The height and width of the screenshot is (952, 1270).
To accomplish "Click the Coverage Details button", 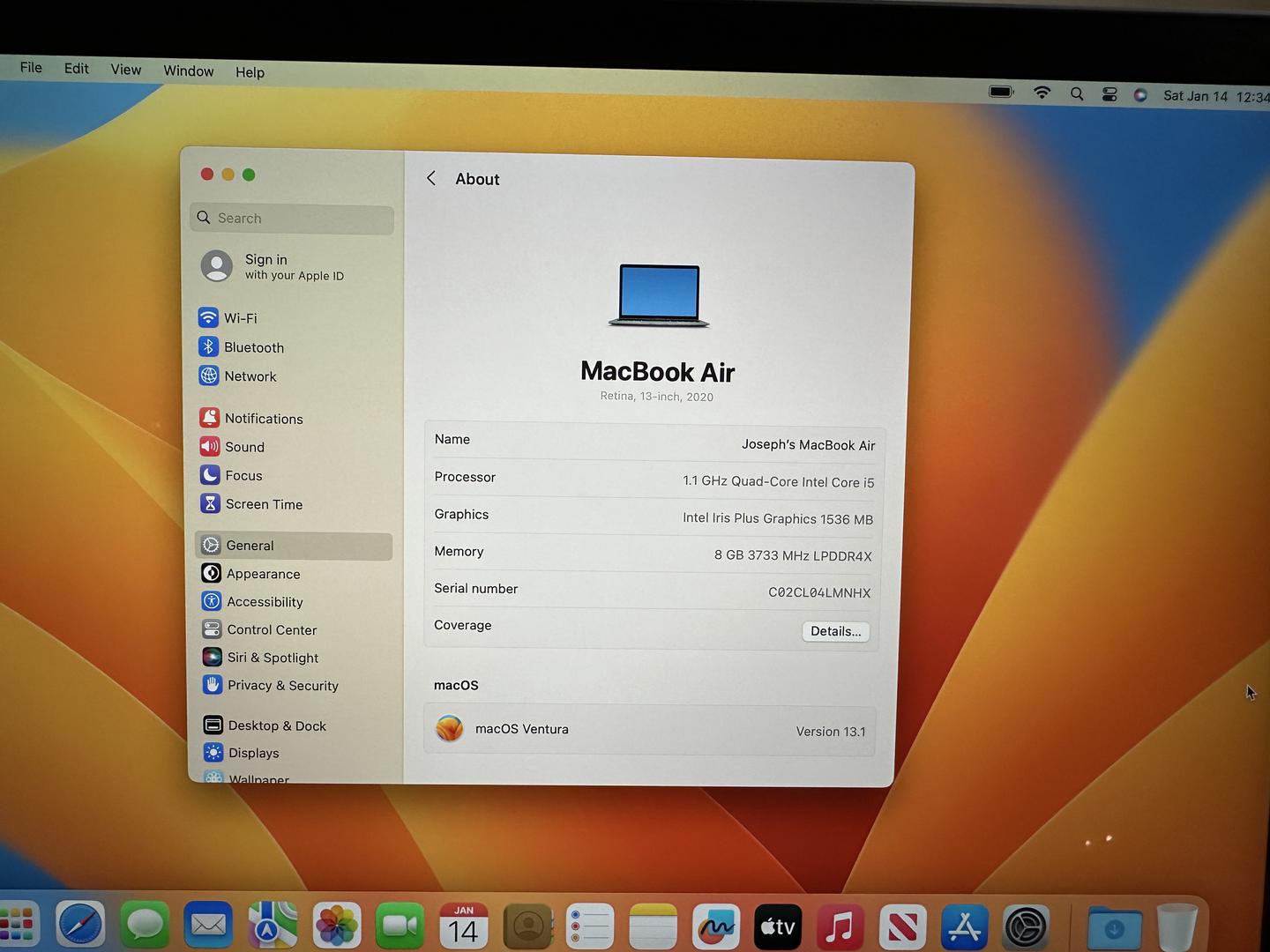I will [x=835, y=631].
